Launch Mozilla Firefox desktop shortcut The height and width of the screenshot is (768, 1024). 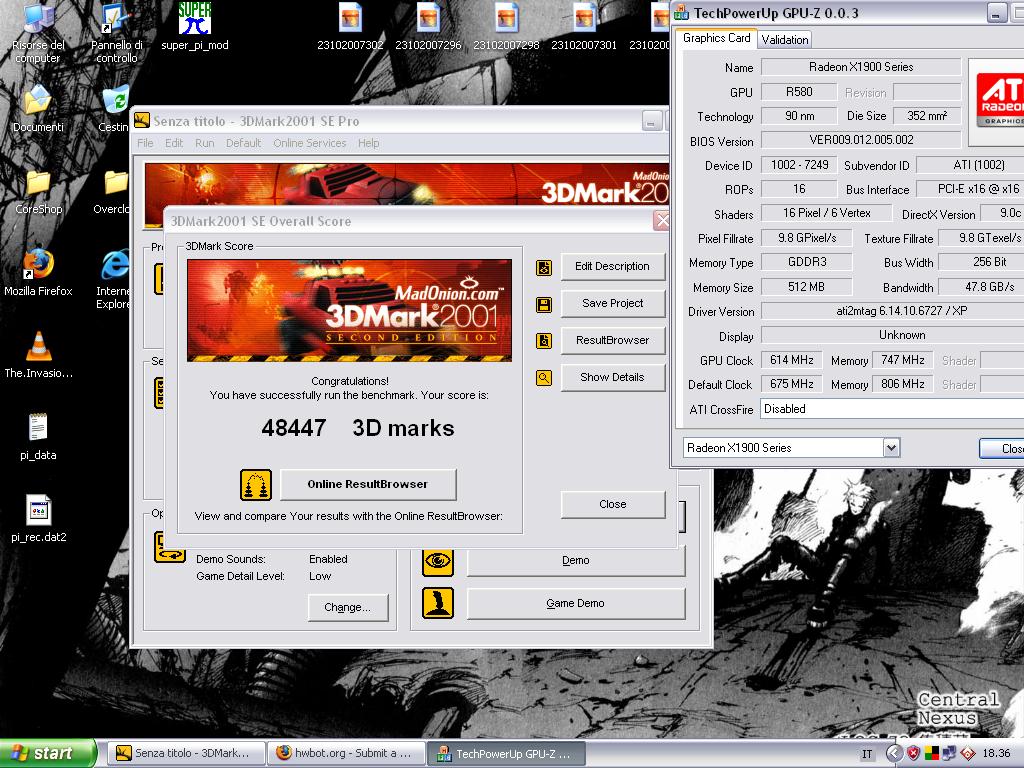(38, 274)
